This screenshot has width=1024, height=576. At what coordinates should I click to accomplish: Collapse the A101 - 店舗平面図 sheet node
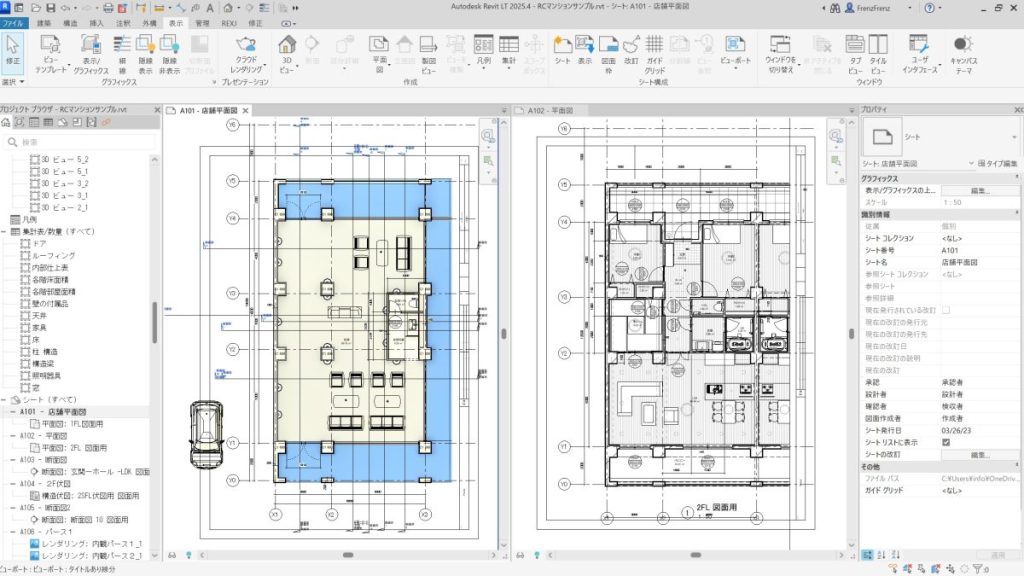pos(12,412)
